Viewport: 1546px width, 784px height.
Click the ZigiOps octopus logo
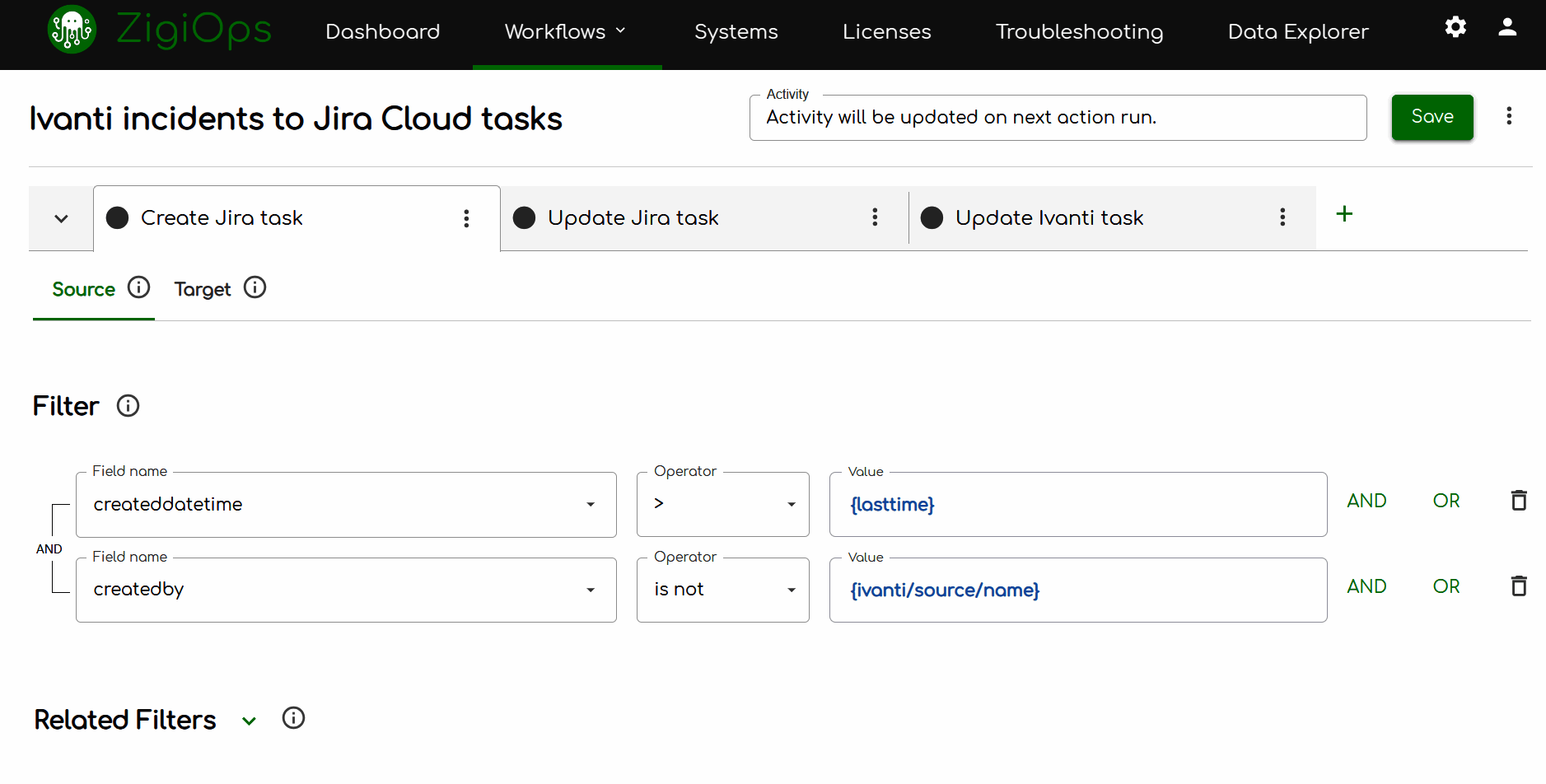(72, 30)
